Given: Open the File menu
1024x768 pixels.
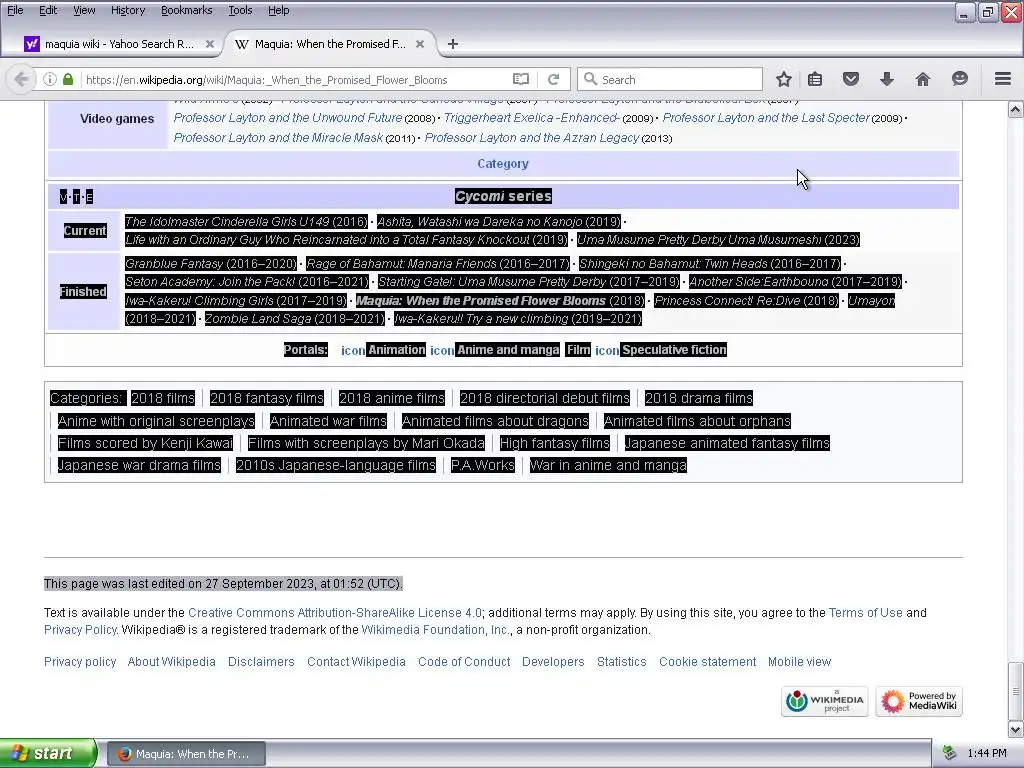Looking at the screenshot, I should click(15, 10).
